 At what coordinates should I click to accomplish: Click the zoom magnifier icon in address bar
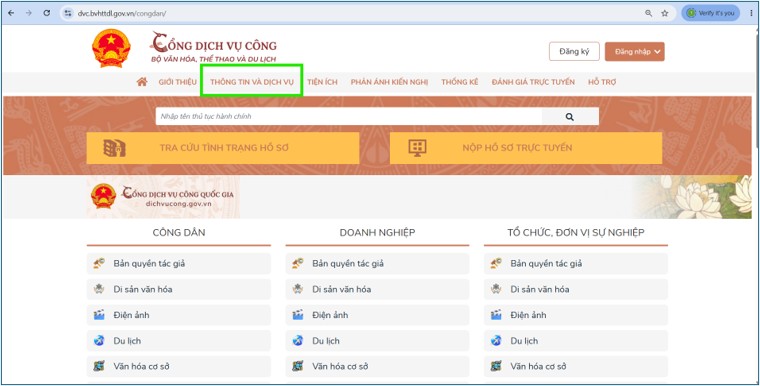[649, 13]
